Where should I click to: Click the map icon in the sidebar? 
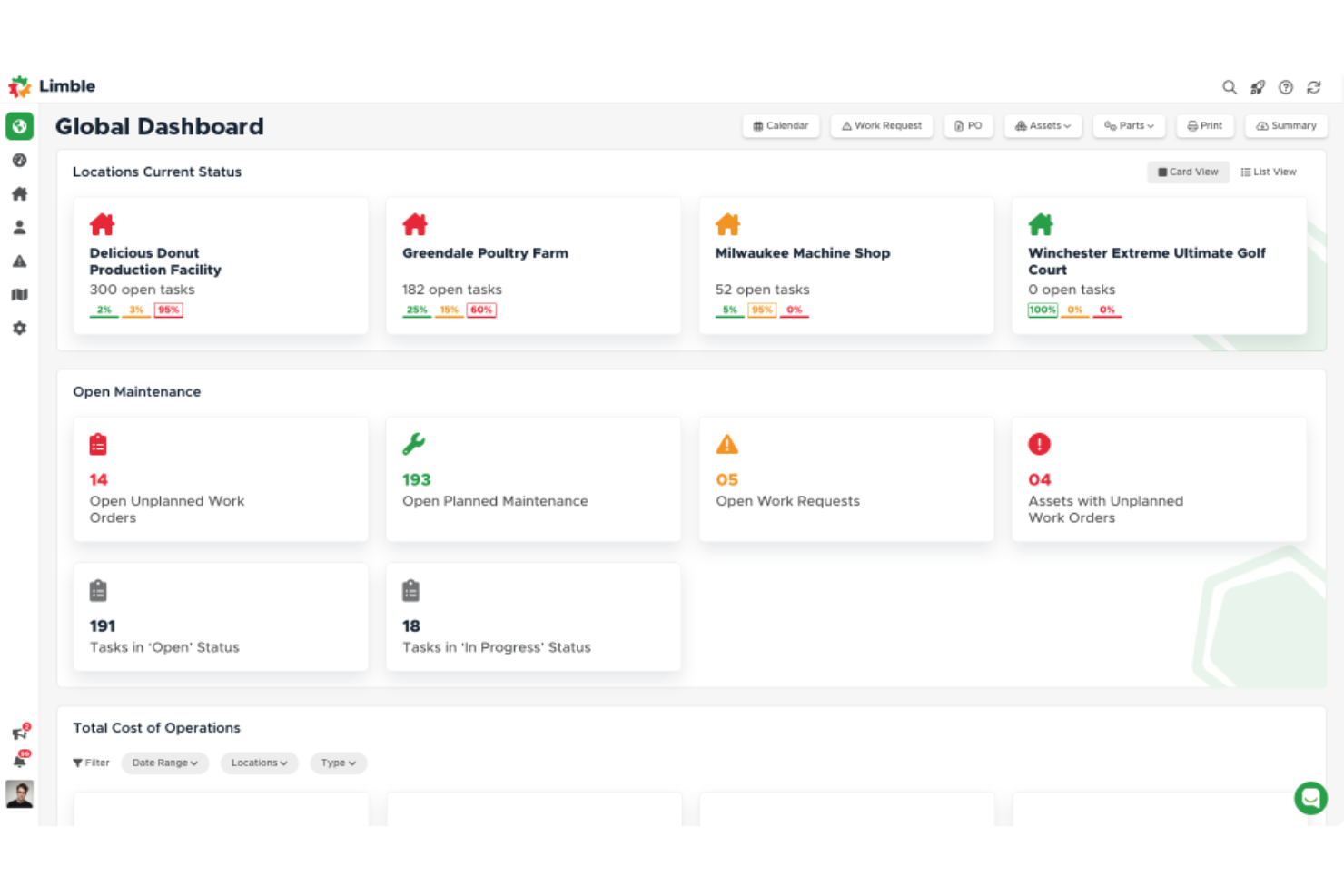pos(19,294)
